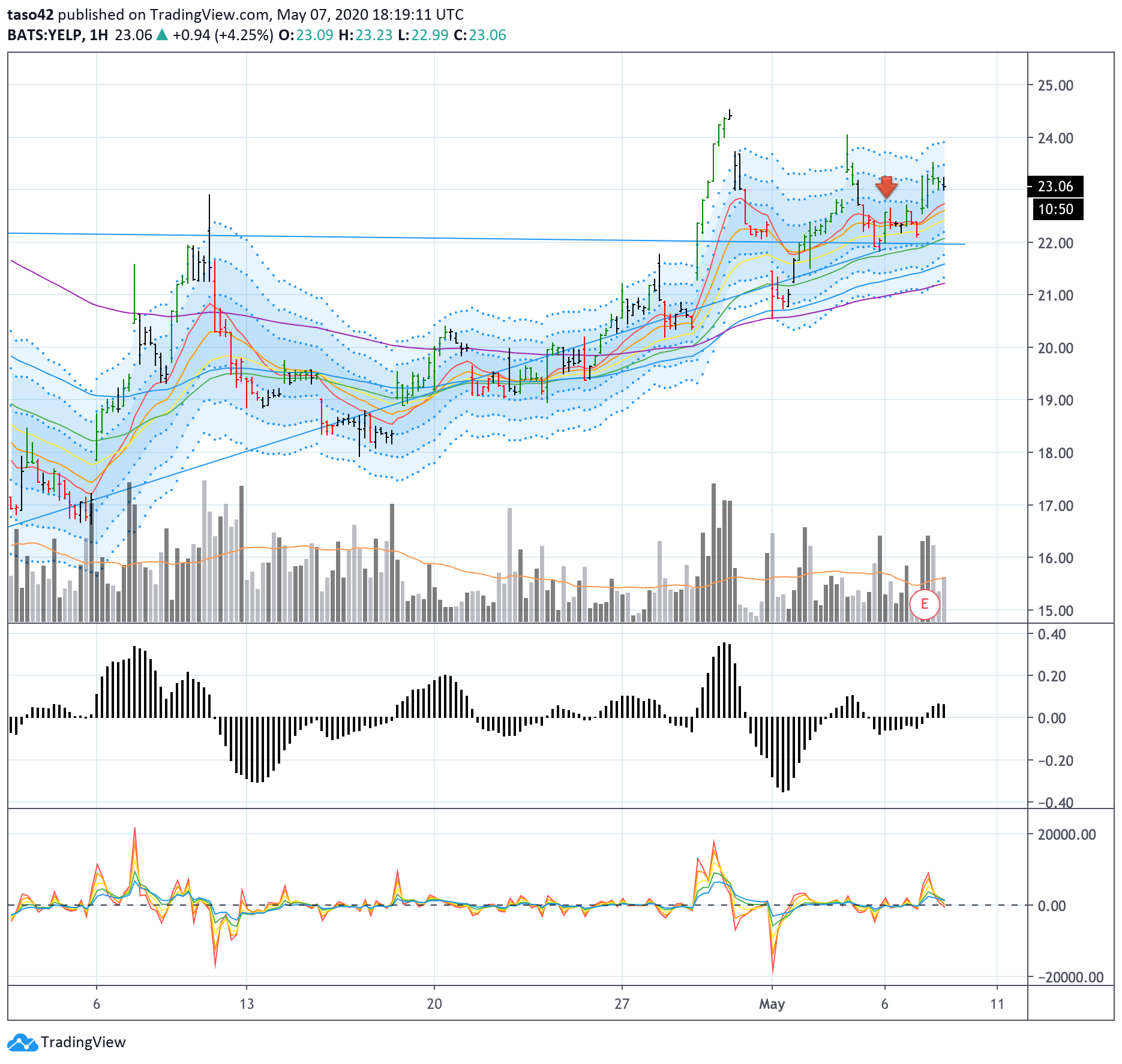Viewport: 1122px width, 1064px height.
Task: Click the 11 date axis label
Action: (x=997, y=1003)
